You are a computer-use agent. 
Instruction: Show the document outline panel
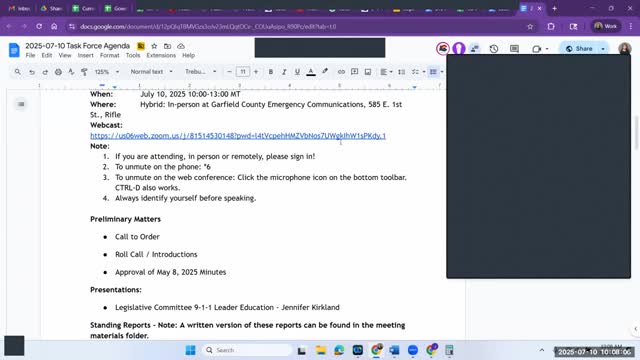(x=21, y=104)
